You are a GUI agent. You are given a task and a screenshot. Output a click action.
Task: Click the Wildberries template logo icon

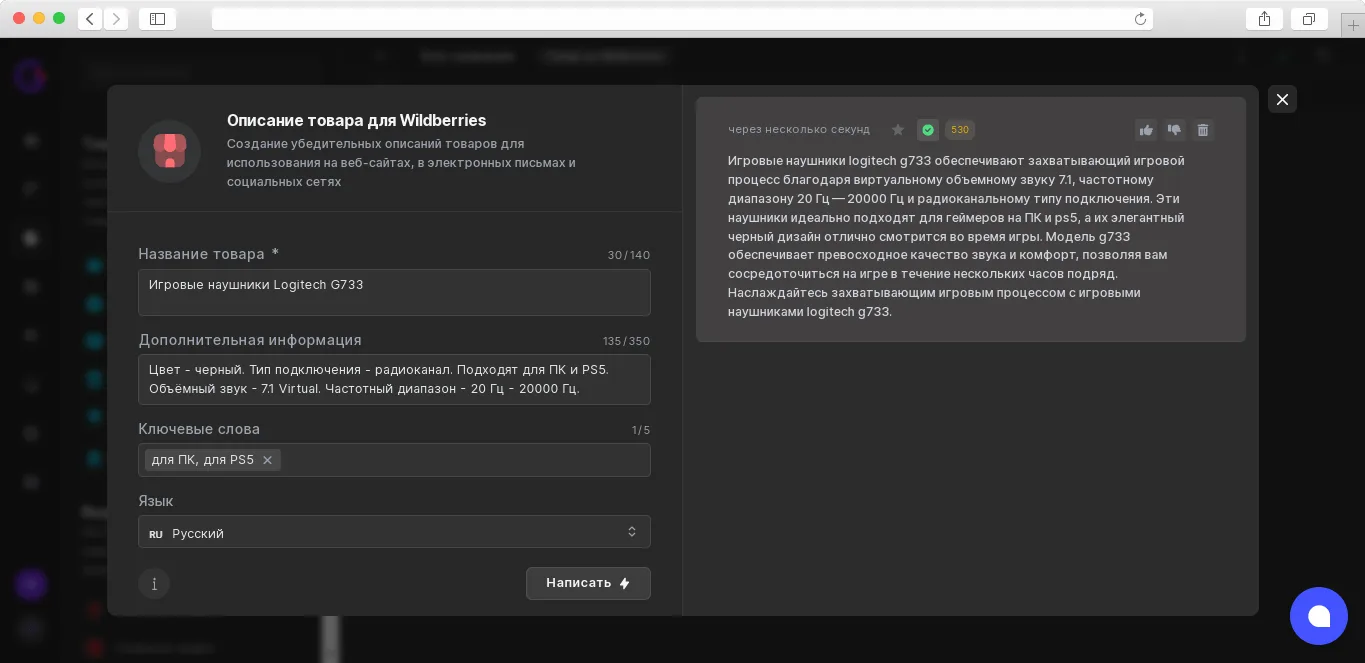[x=170, y=151]
